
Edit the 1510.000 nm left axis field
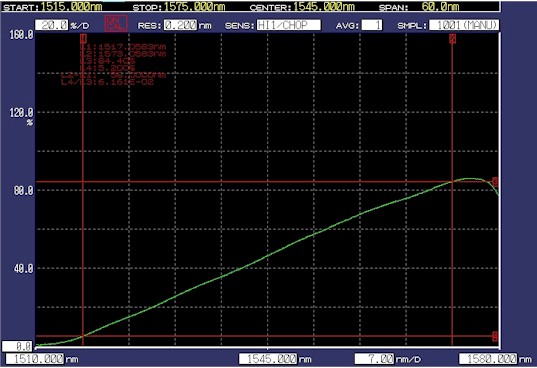(35, 359)
